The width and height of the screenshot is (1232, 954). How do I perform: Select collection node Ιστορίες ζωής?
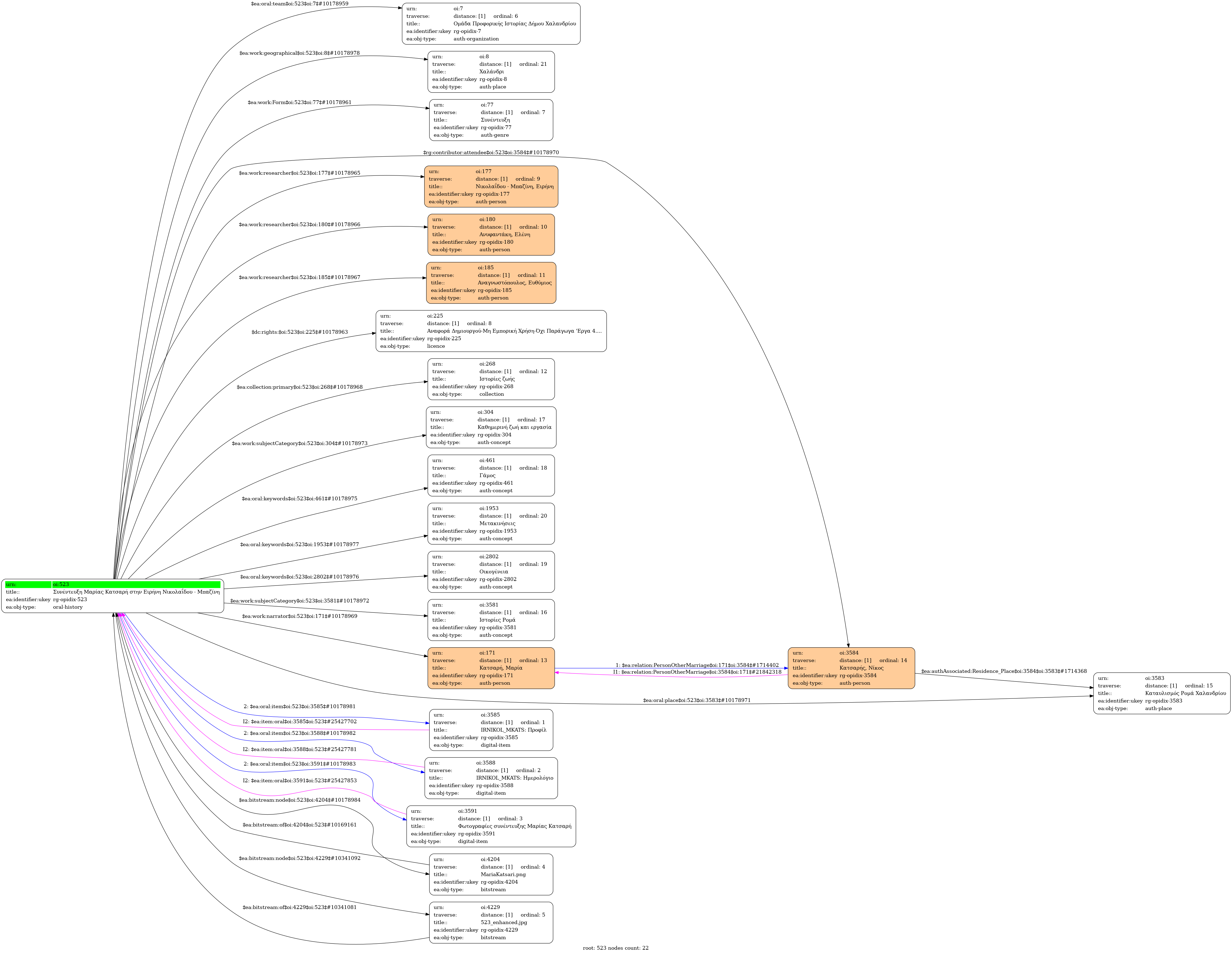(x=491, y=379)
